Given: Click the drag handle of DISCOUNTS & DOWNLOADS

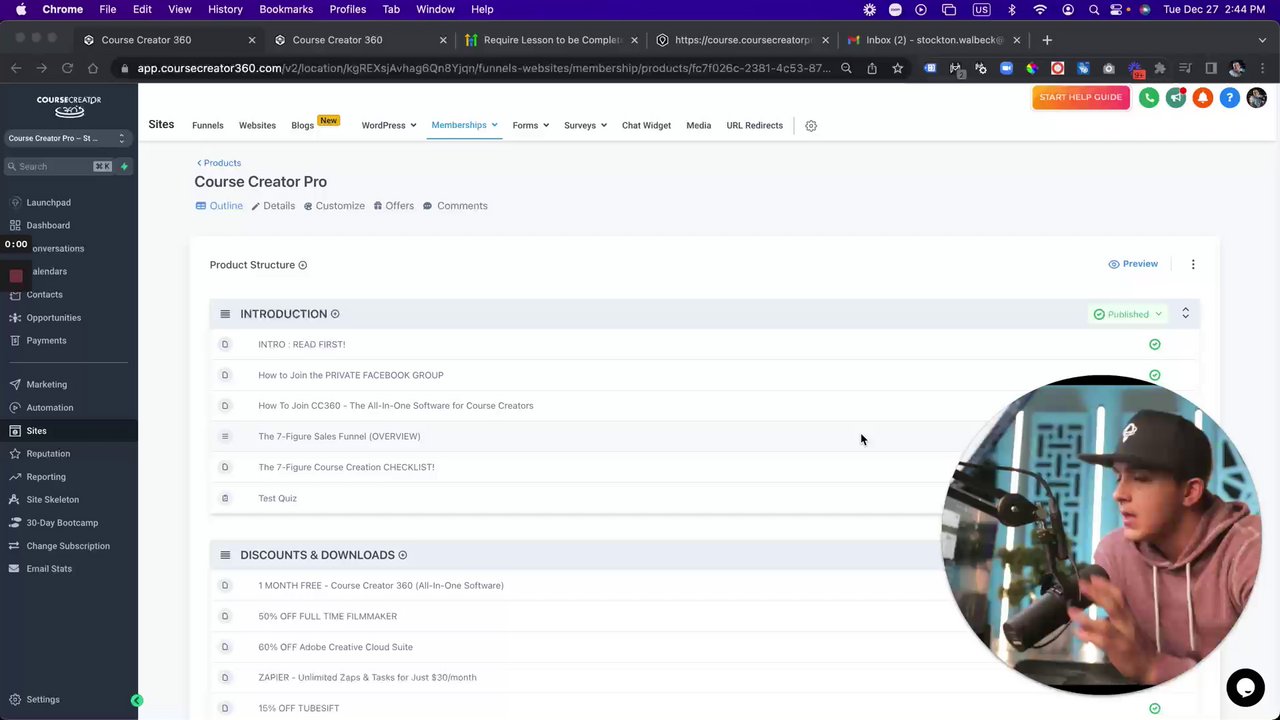Looking at the screenshot, I should [225, 555].
